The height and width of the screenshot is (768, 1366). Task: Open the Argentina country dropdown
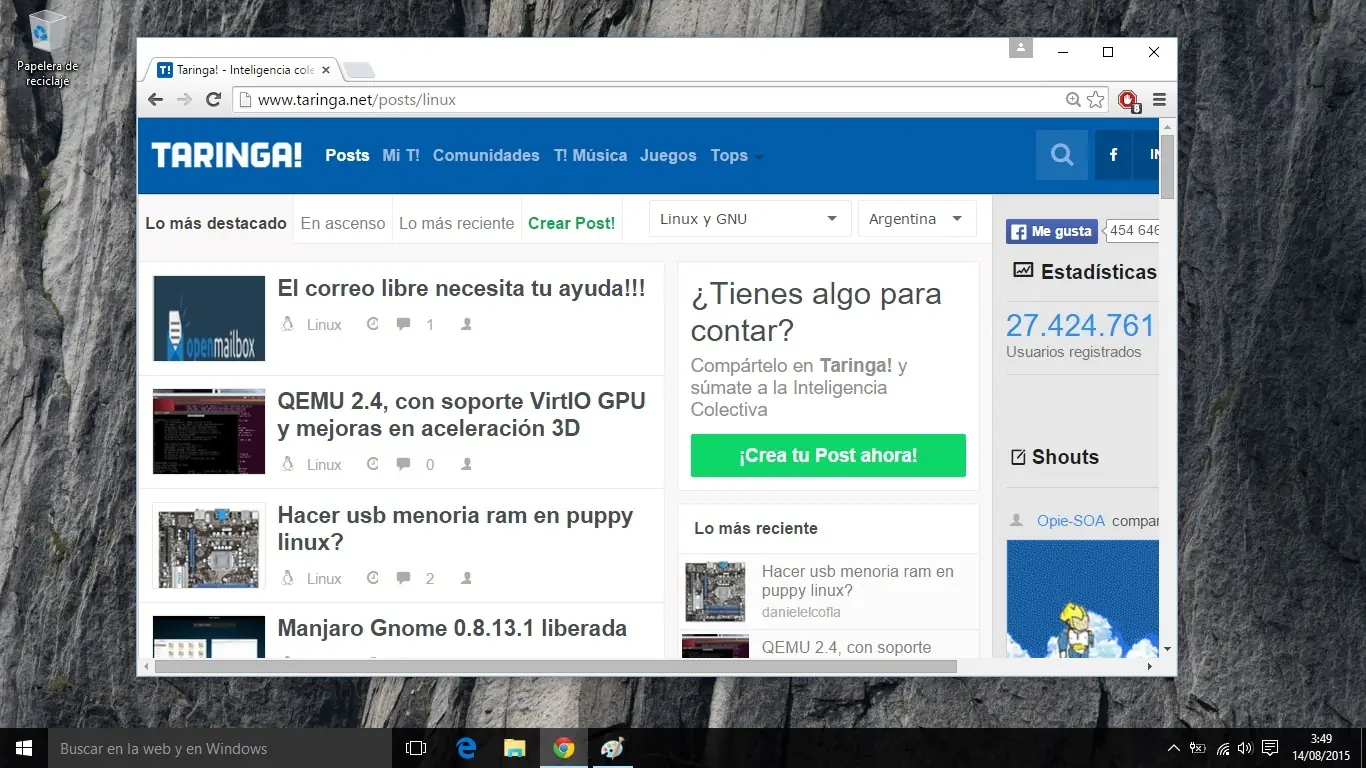(915, 218)
